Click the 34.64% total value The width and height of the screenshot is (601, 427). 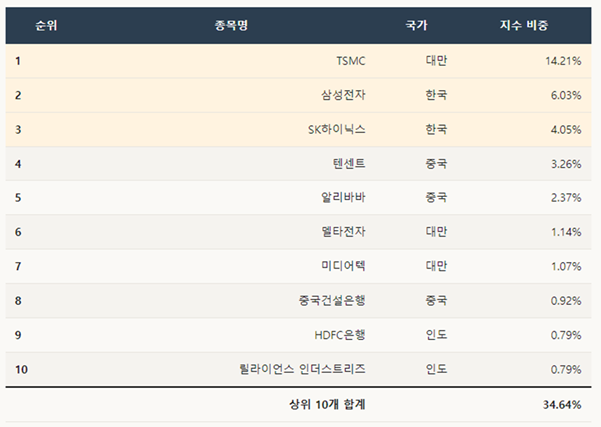(x=562, y=405)
